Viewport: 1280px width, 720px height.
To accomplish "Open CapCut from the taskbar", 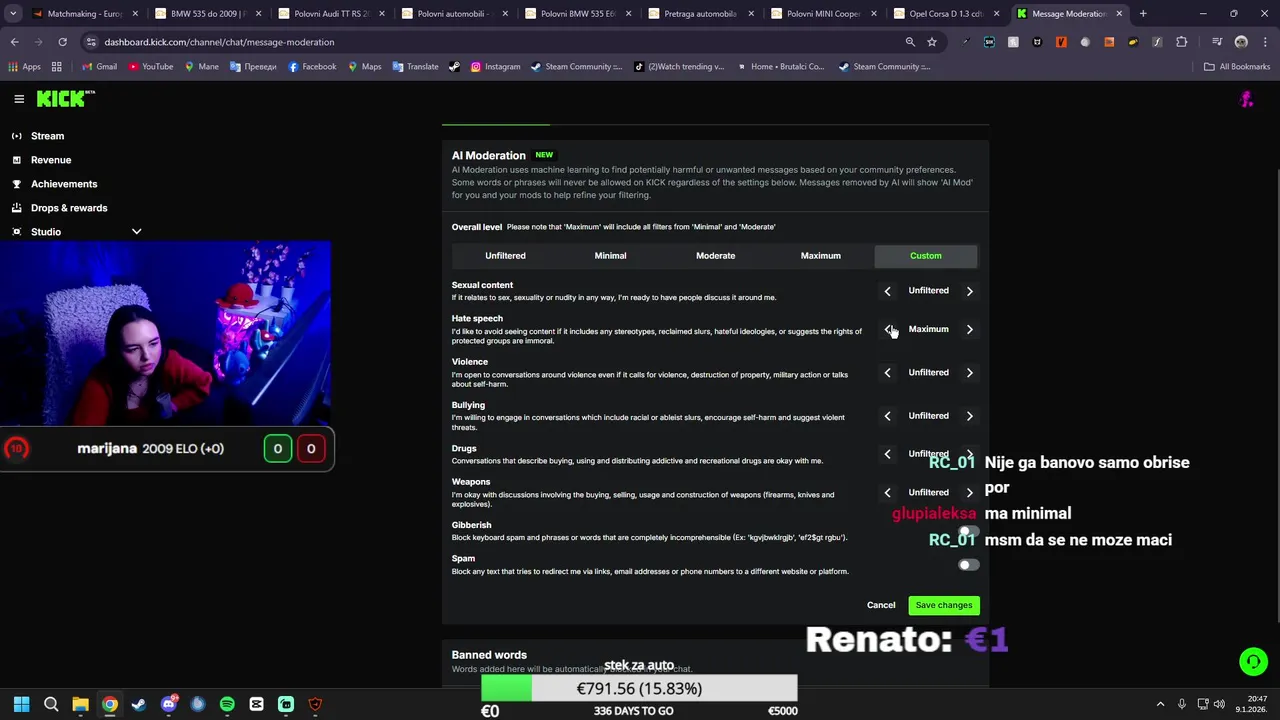I will pos(256,704).
